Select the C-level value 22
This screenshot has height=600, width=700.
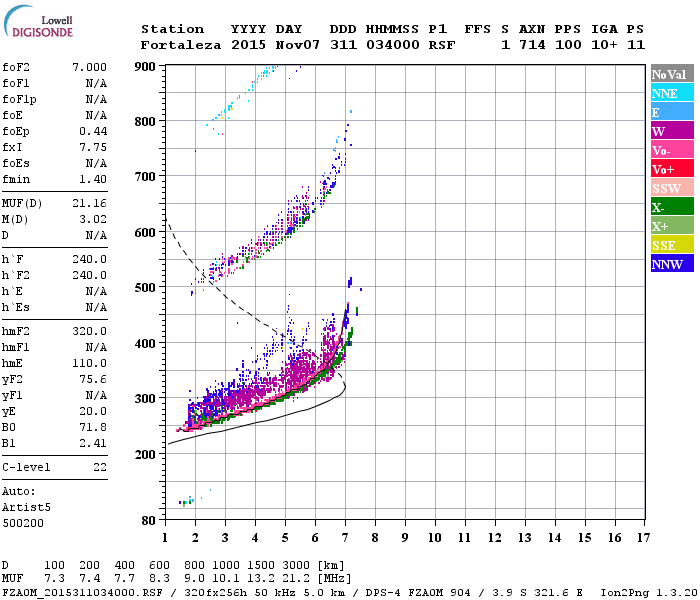point(100,467)
